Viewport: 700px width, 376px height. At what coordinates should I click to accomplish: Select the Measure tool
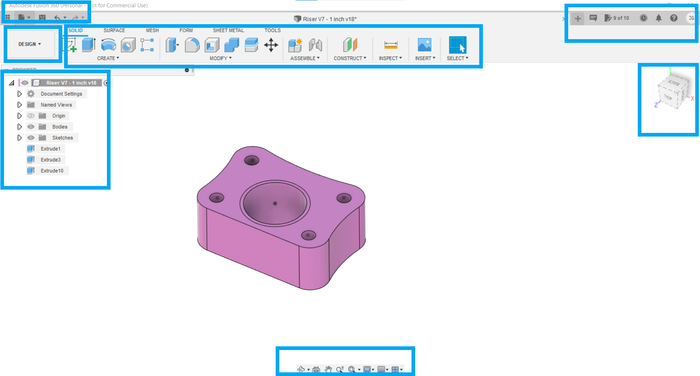pos(391,45)
